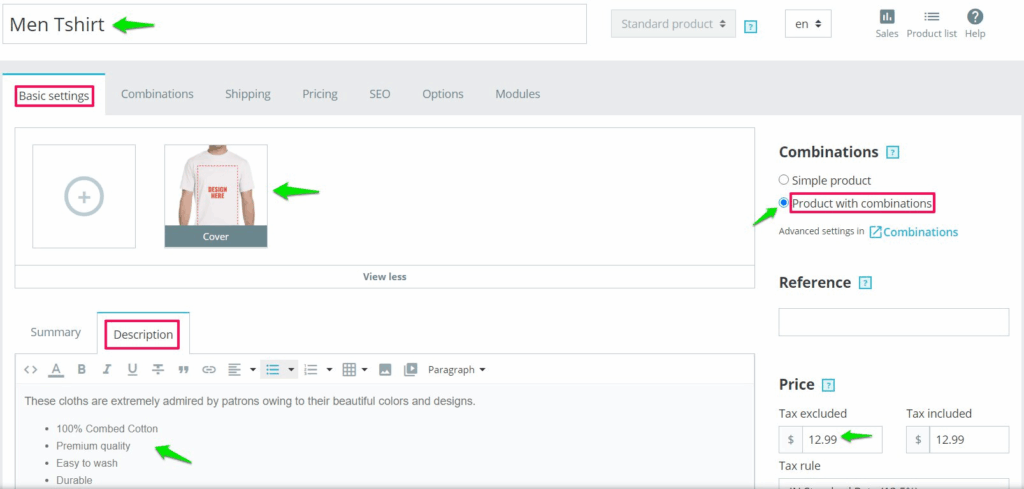The width and height of the screenshot is (1024, 489).
Task: Apply italic formatting in the editor toolbar
Action: (x=107, y=370)
